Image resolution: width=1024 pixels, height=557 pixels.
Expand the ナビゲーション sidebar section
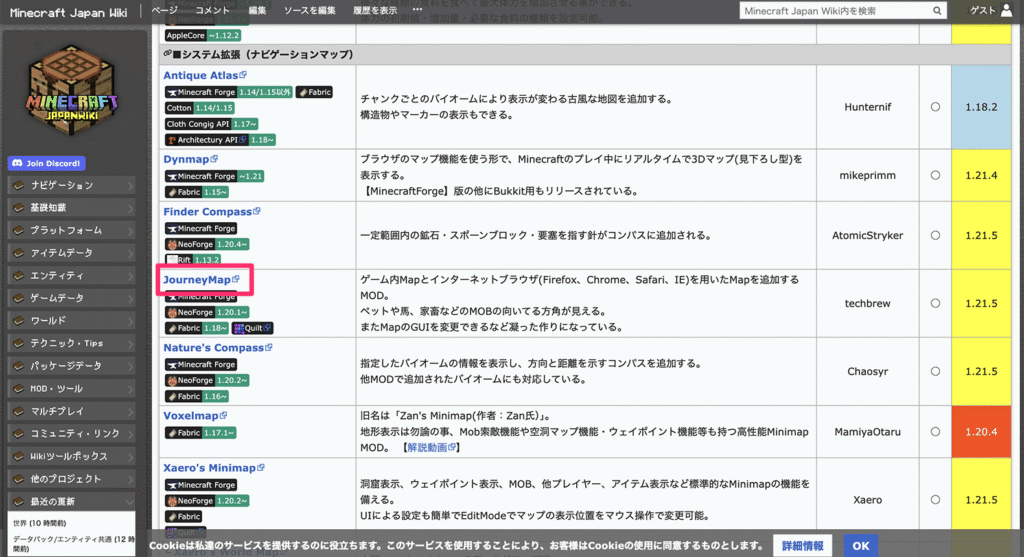click(72, 185)
